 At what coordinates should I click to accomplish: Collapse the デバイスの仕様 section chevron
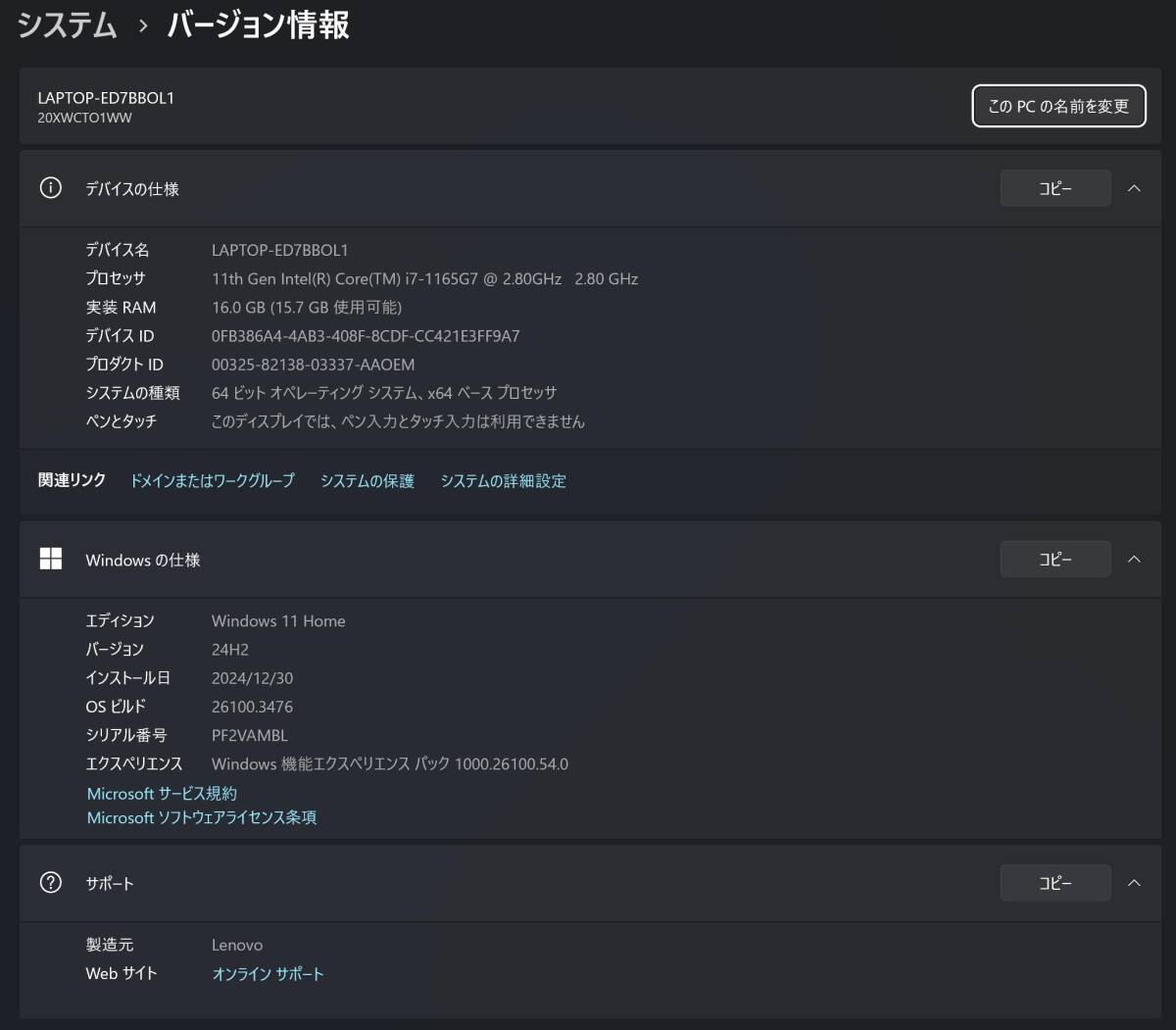(x=1134, y=188)
